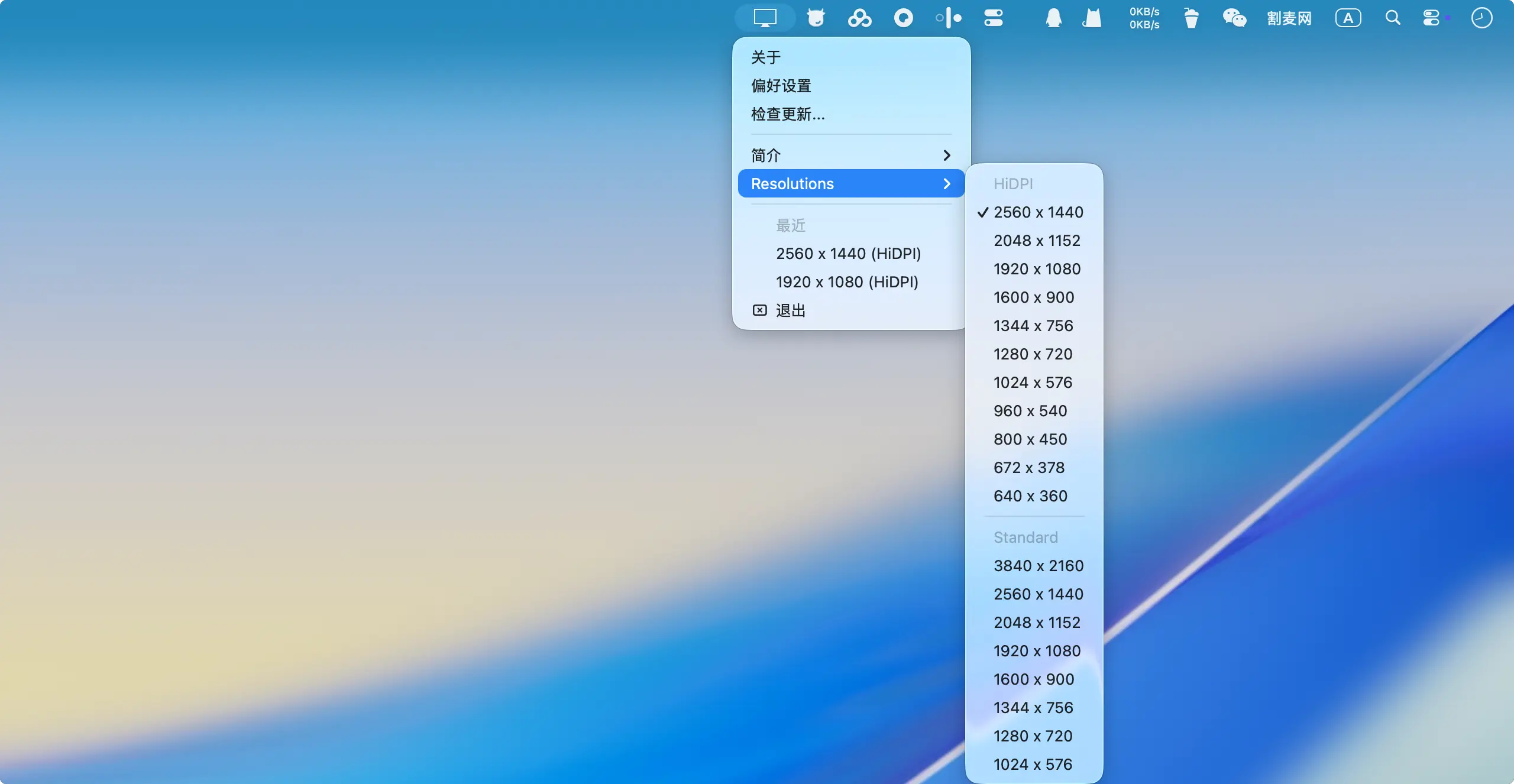Viewport: 1514px width, 784px height.
Task: Click 检查更新... to check updates
Action: (x=788, y=114)
